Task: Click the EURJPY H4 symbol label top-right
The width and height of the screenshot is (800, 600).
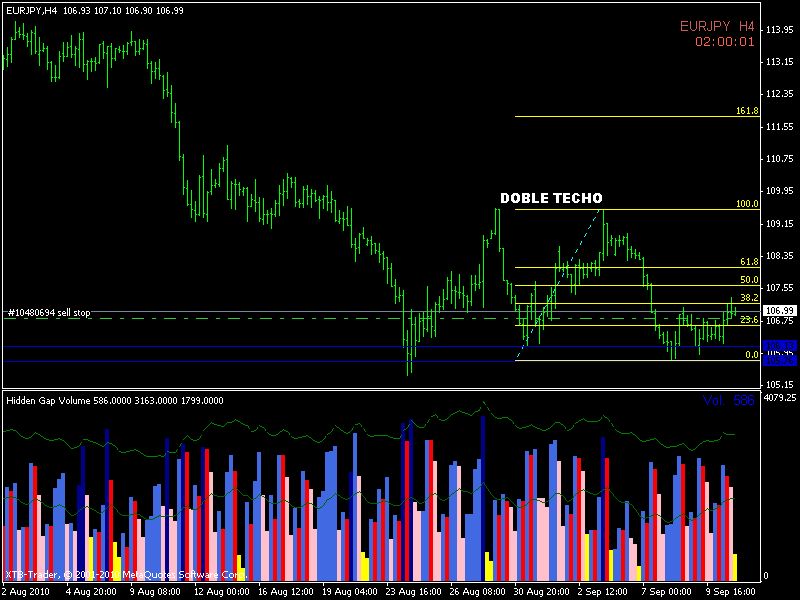Action: click(717, 26)
